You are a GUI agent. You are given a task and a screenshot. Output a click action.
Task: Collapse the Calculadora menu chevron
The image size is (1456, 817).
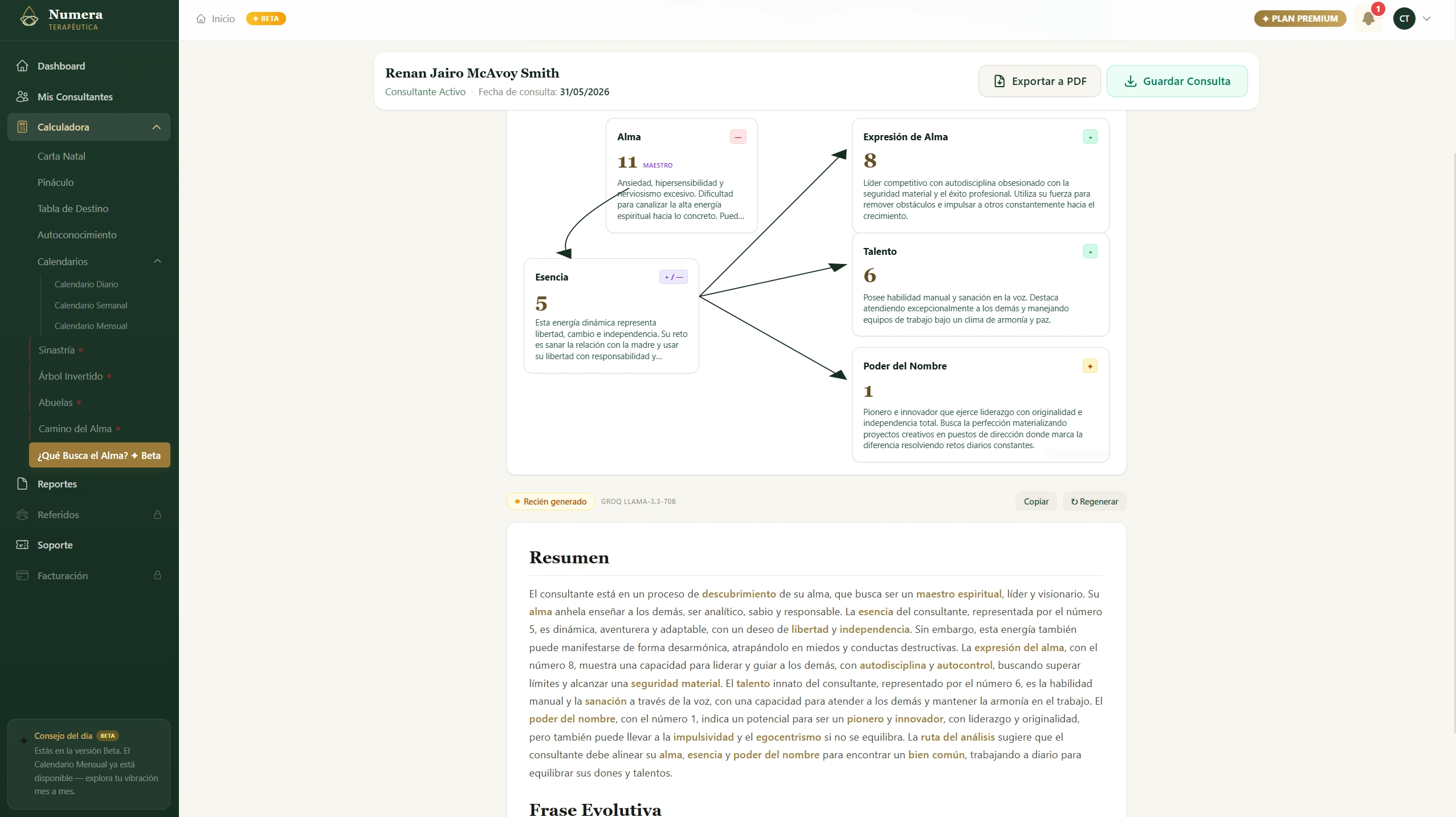(157, 127)
